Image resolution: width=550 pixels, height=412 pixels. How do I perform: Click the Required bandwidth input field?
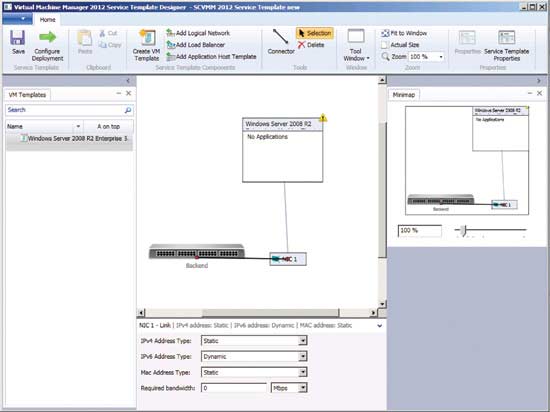(234, 388)
